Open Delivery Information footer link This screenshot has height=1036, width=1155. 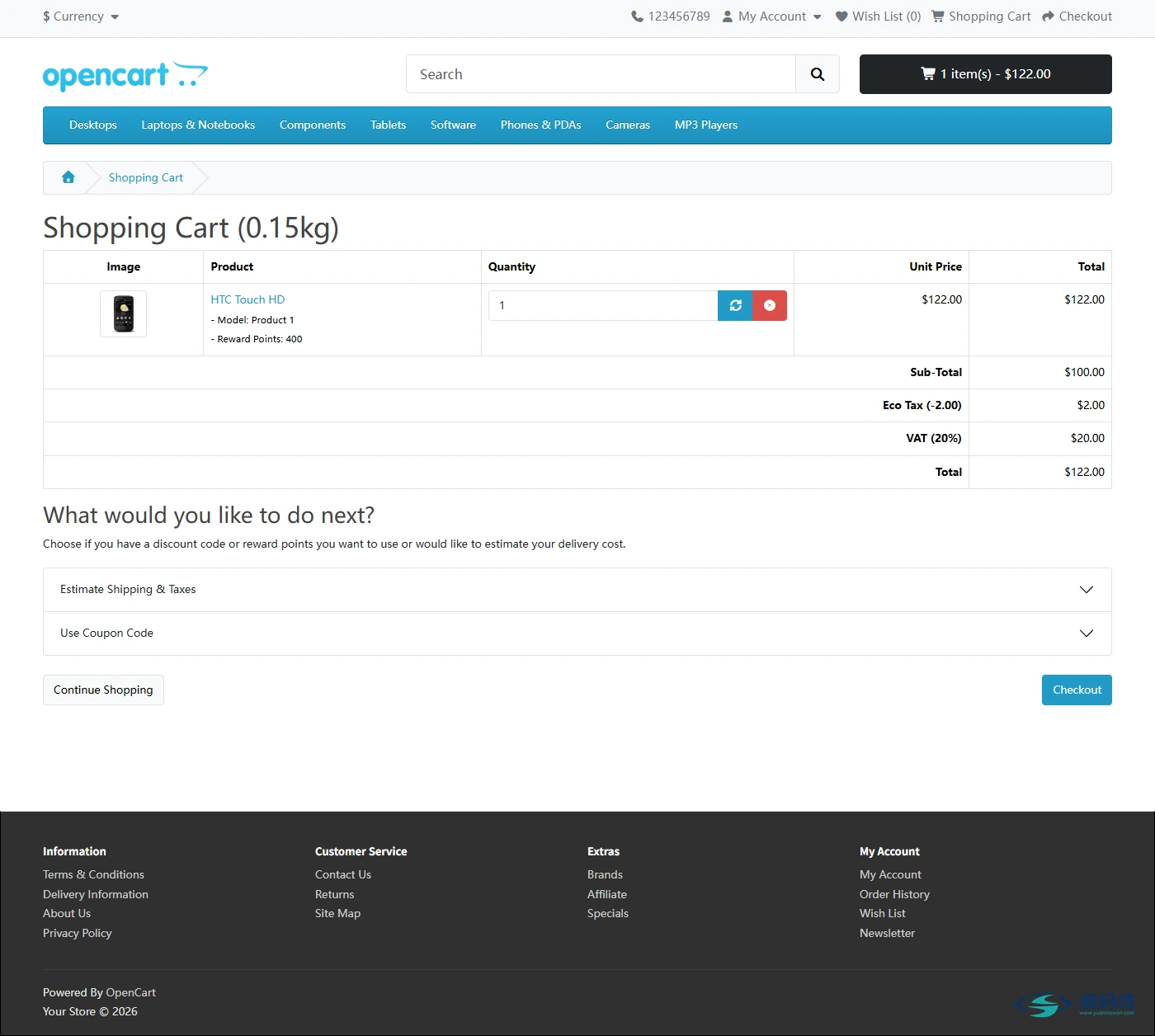[x=96, y=894]
